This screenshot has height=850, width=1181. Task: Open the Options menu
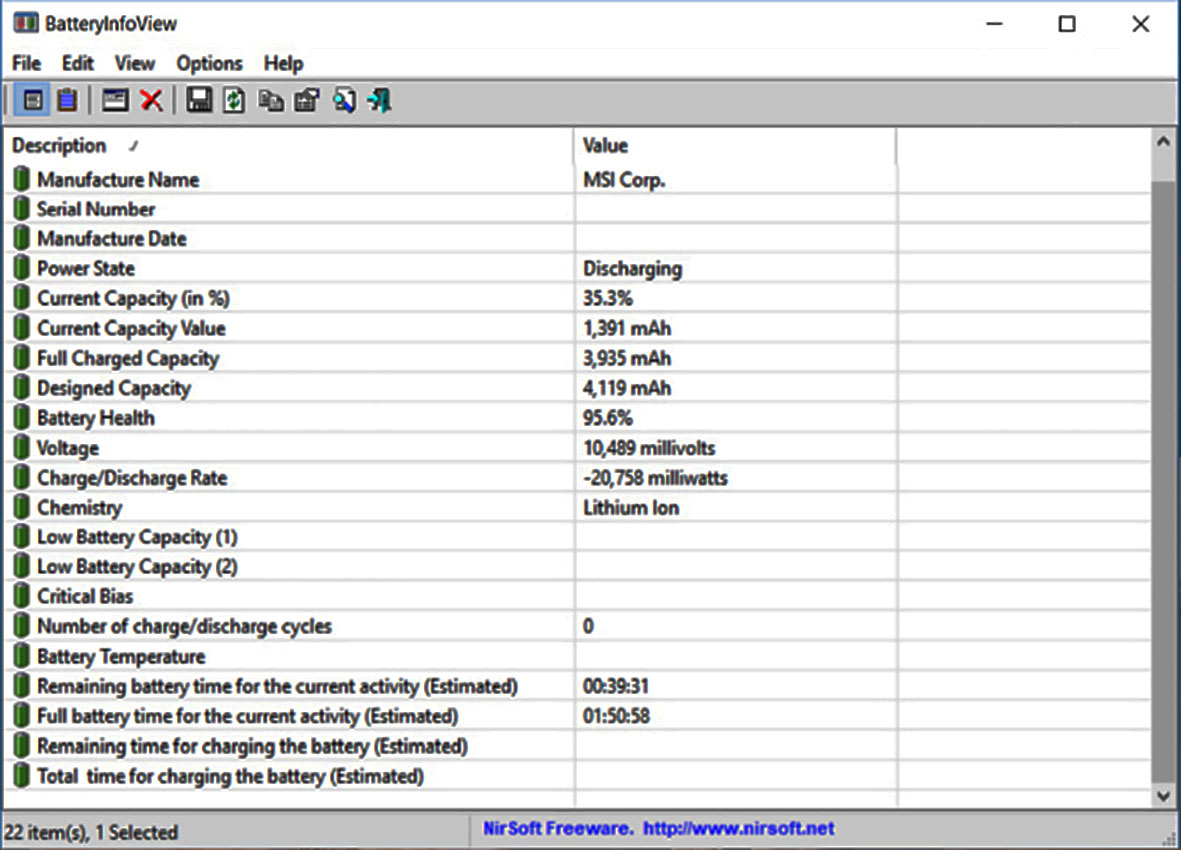[x=209, y=63]
